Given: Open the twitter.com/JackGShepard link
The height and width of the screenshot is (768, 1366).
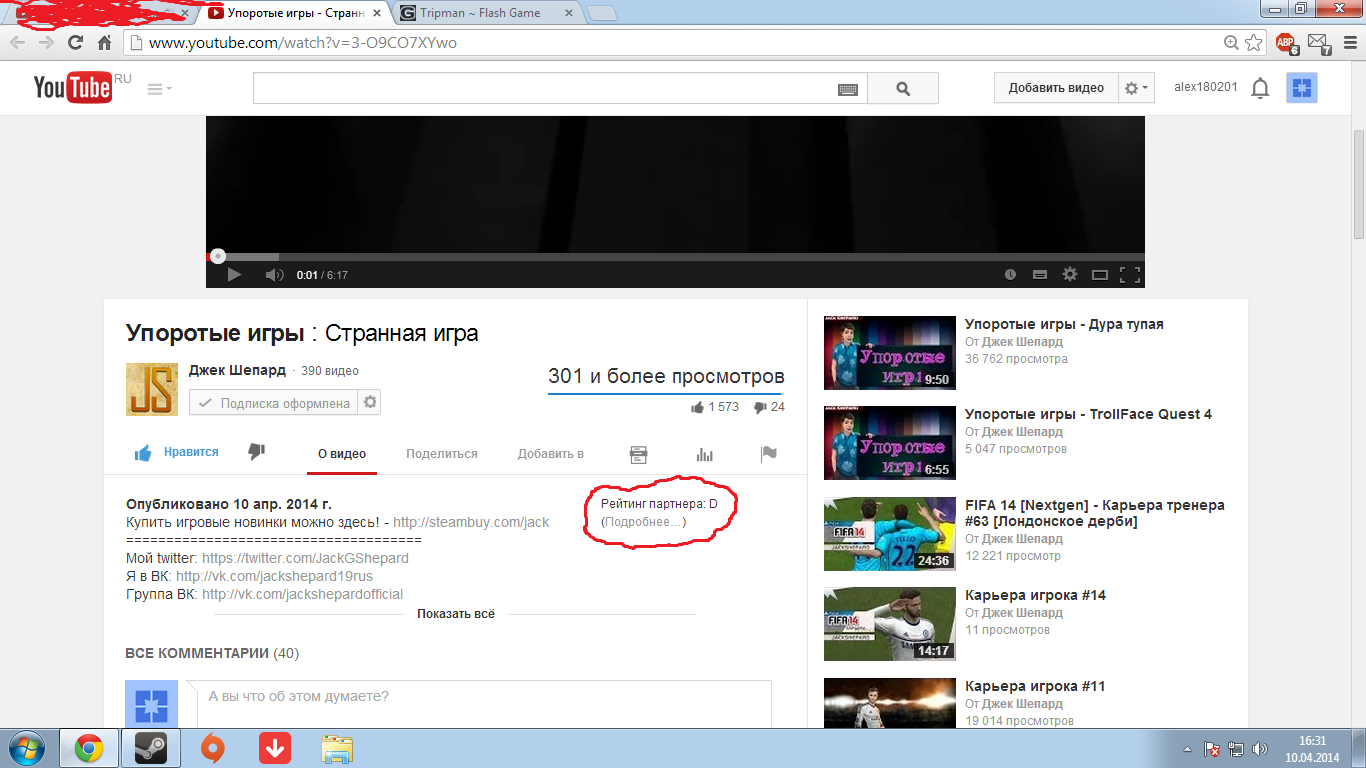Looking at the screenshot, I should tap(305, 558).
